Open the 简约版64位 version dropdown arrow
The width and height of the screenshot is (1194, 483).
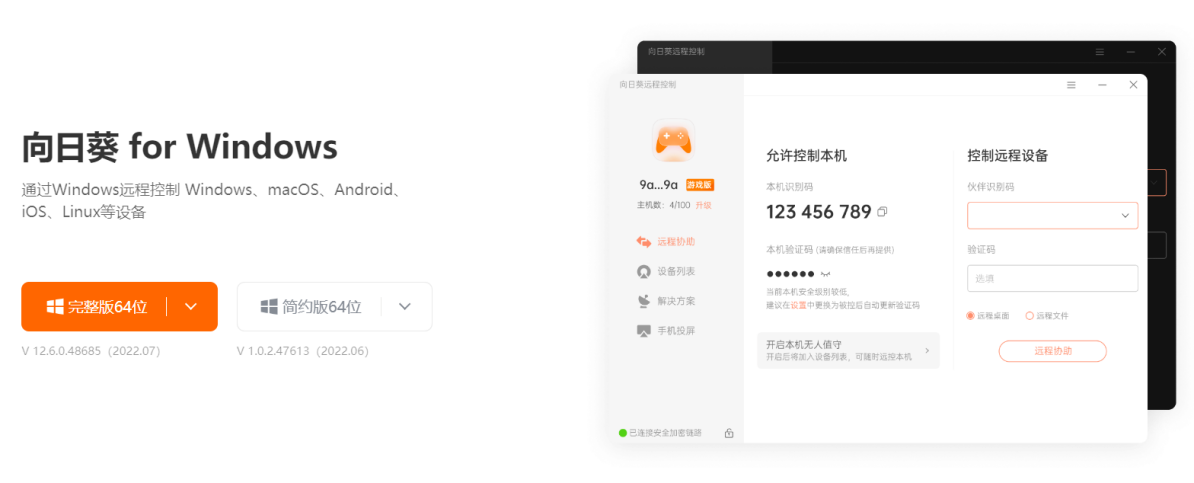[405, 307]
